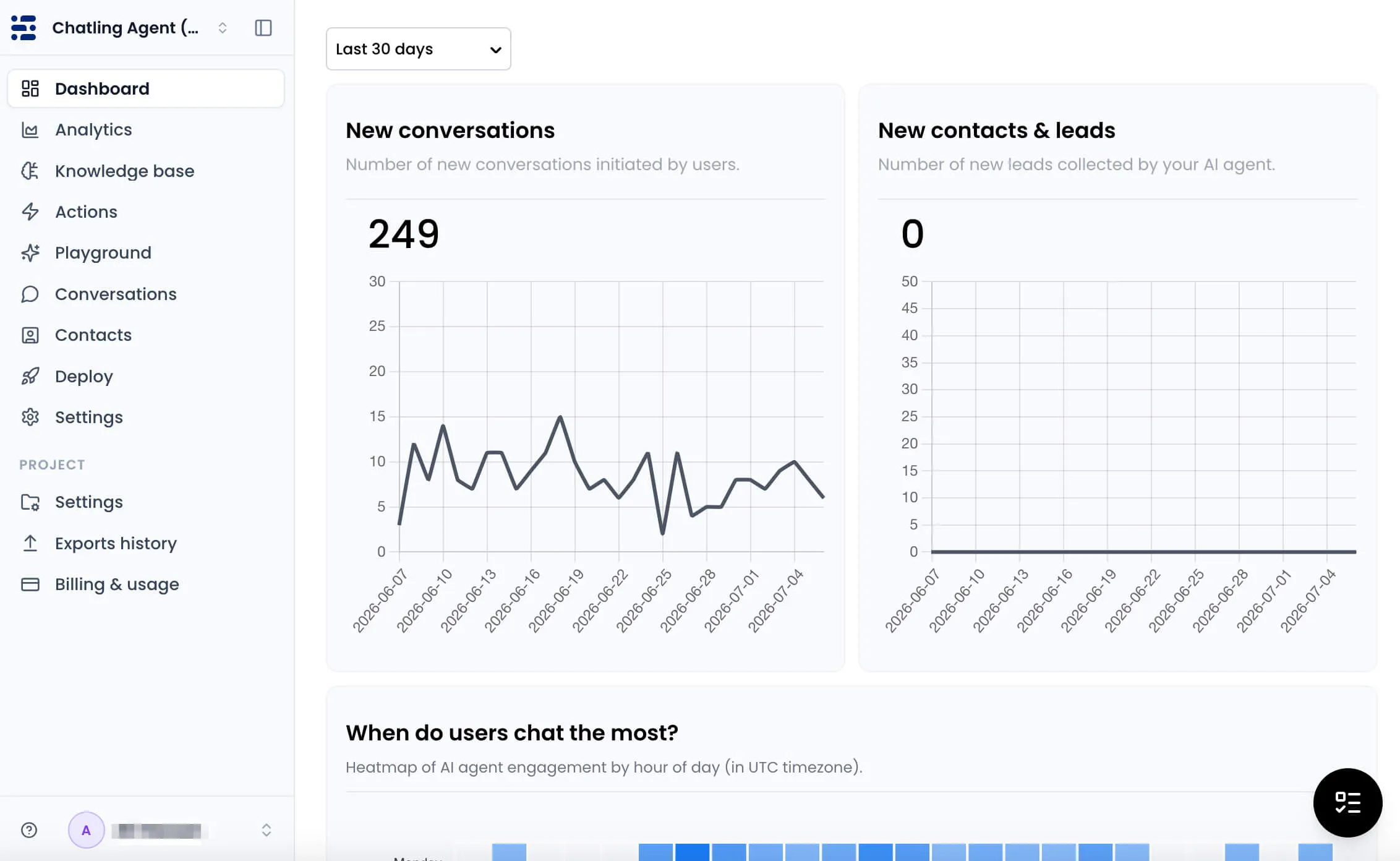This screenshot has height=861, width=1400.
Task: Click the When do users chat the most heading
Action: pyautogui.click(x=512, y=733)
